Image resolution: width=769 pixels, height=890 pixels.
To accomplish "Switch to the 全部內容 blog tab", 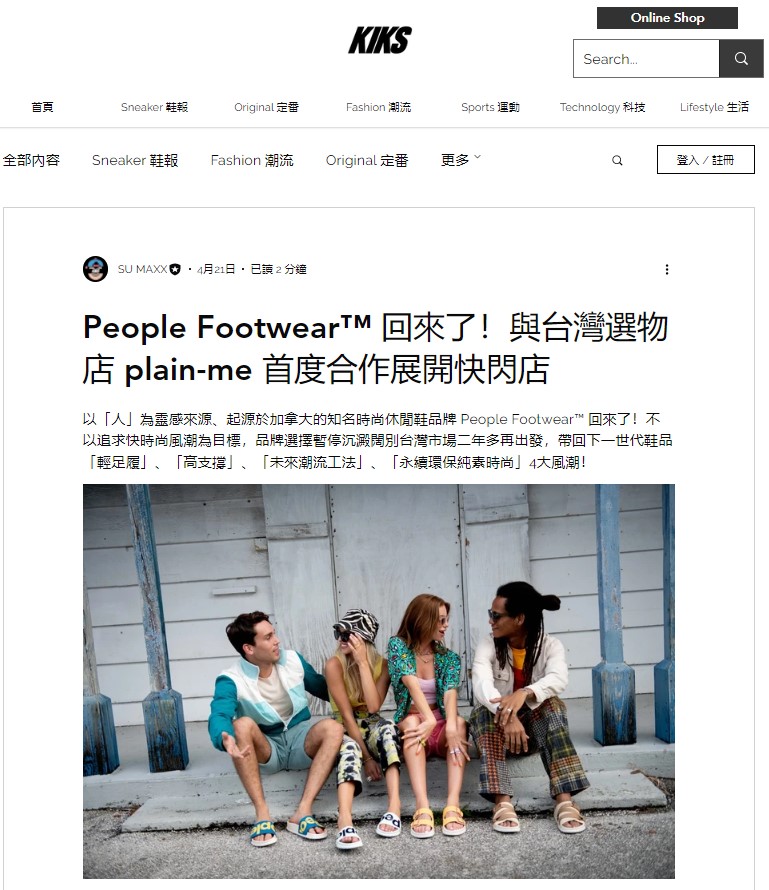I will click(31, 160).
